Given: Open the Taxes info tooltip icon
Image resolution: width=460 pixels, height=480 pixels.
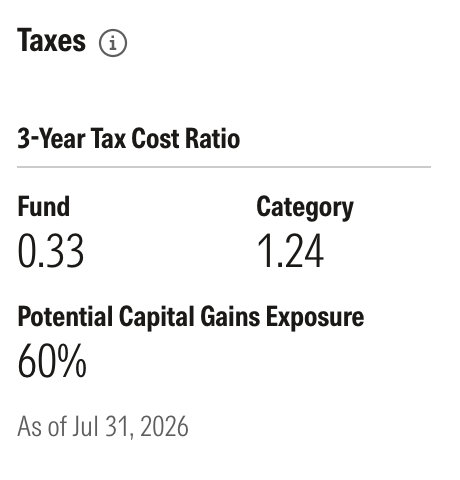Looking at the screenshot, I should (113, 43).
